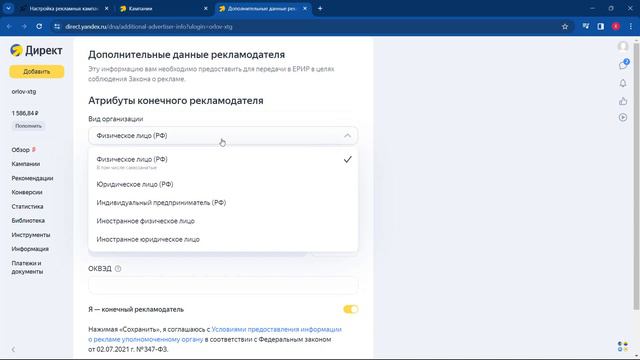640x360 pixels.
Task: Open the browser extensions icon
Action: [x=586, y=27]
